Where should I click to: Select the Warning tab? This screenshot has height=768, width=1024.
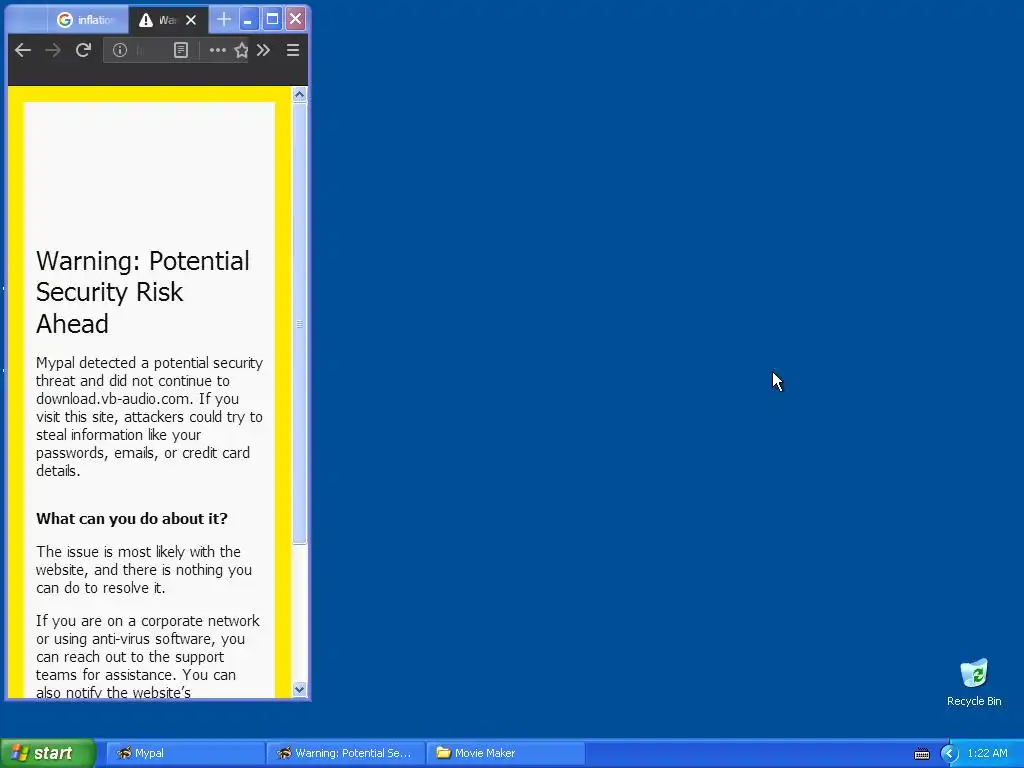coord(160,20)
